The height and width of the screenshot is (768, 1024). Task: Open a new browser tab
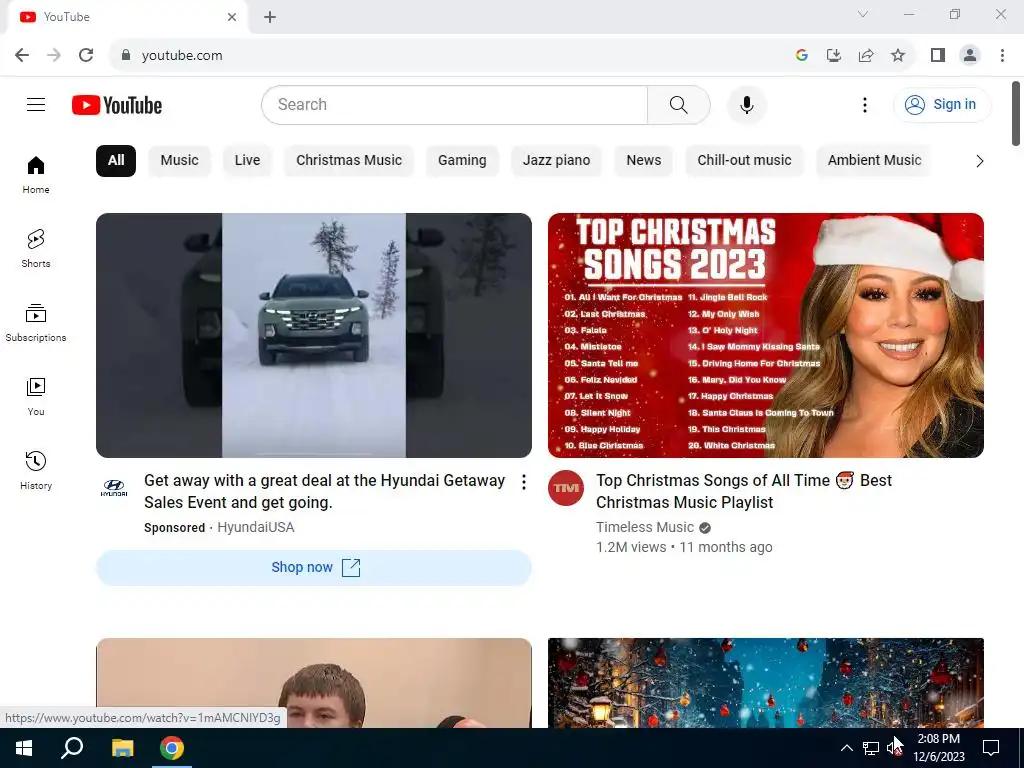270,17
